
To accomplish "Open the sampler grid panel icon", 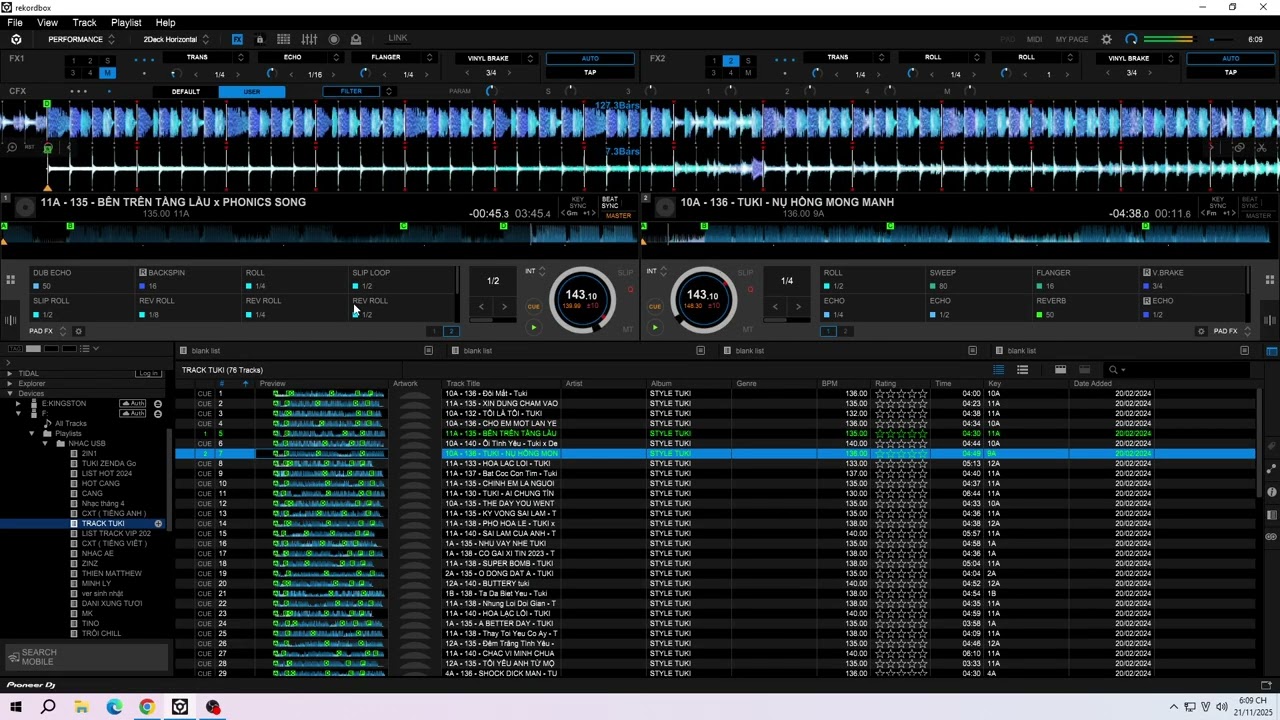I will pyautogui.click(x=284, y=39).
